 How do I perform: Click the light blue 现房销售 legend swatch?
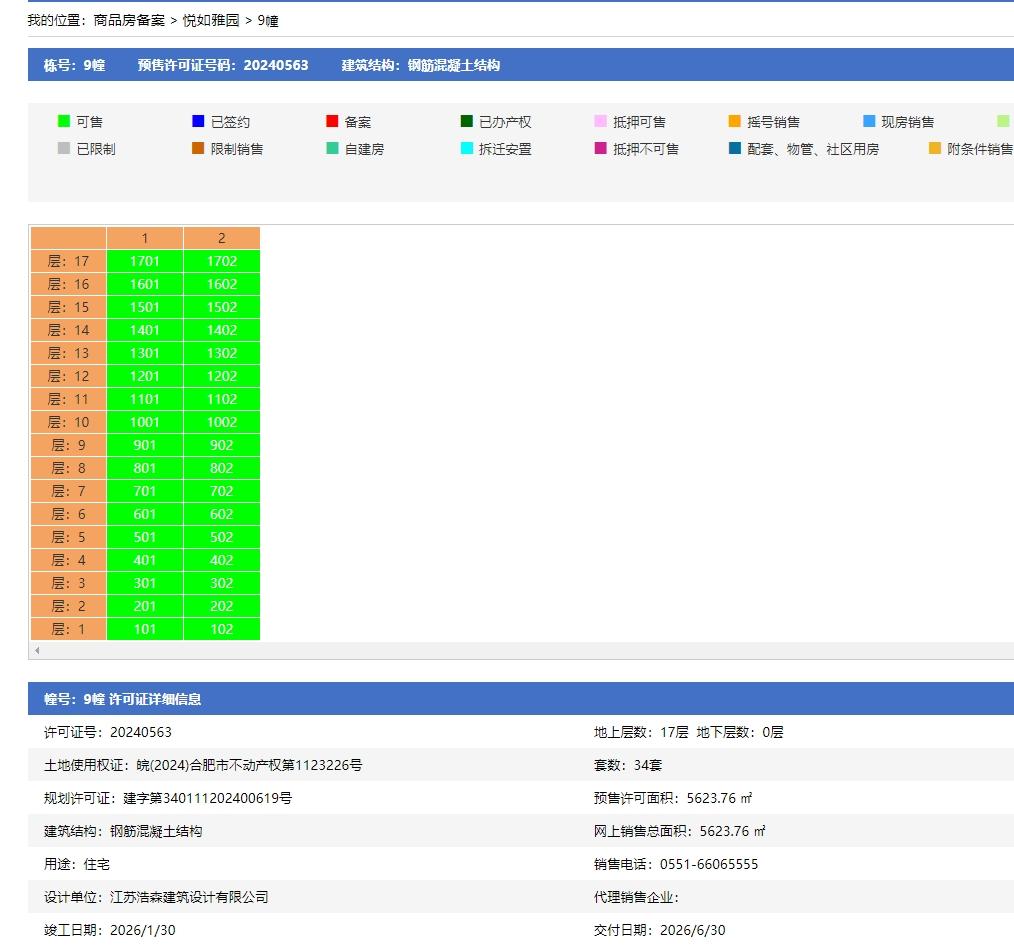(869, 121)
